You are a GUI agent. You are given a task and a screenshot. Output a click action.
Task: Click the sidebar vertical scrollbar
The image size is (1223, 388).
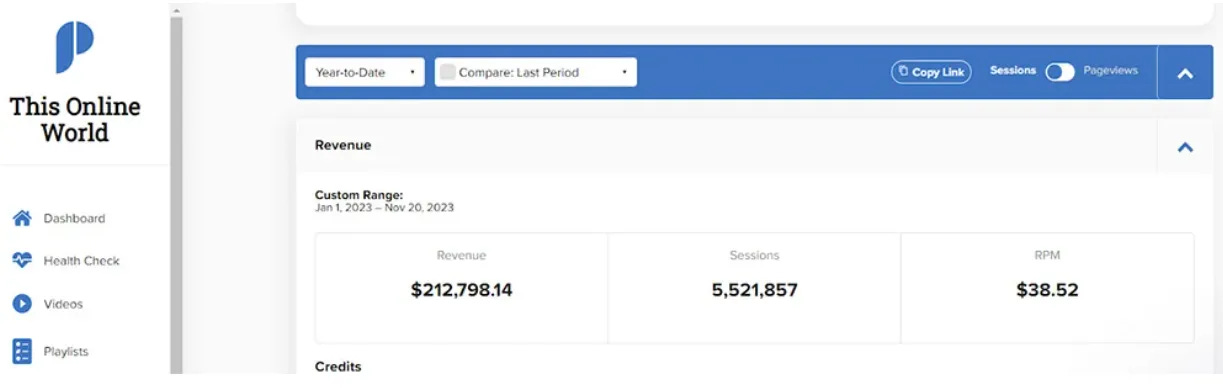pyautogui.click(x=176, y=194)
